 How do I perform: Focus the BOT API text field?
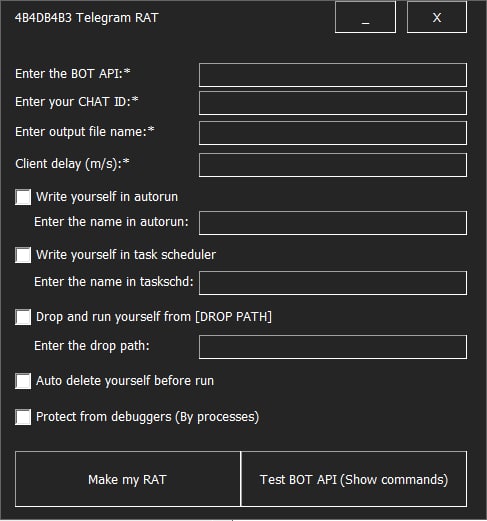coord(333,75)
